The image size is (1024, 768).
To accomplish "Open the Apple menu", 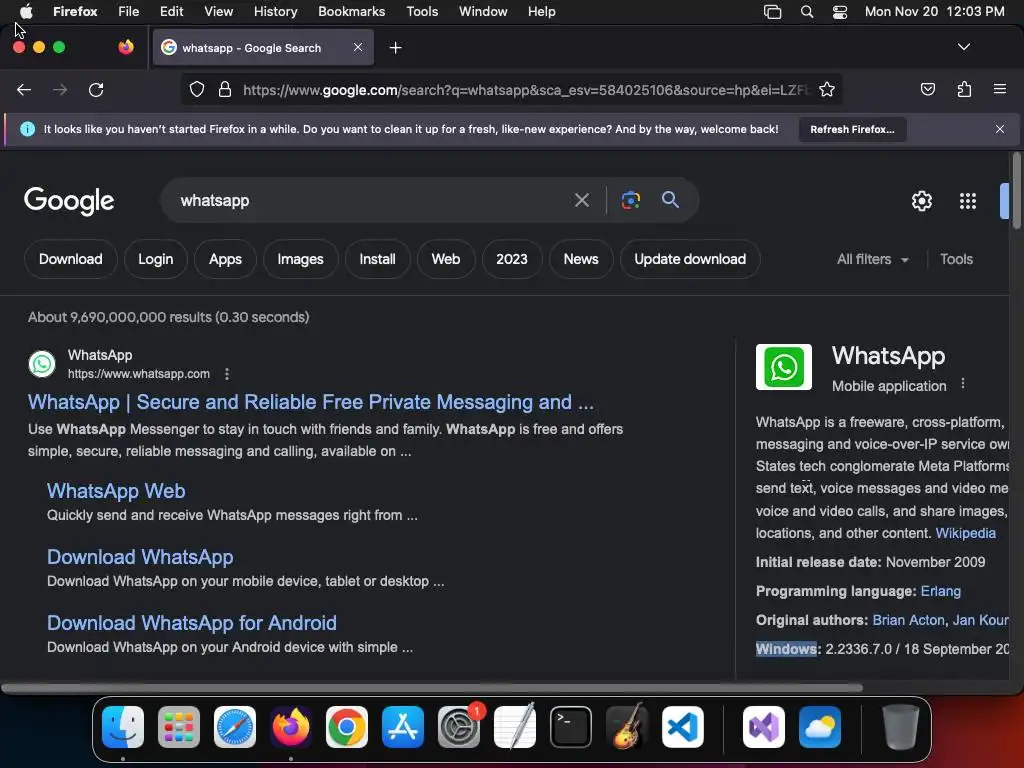I will tap(25, 11).
